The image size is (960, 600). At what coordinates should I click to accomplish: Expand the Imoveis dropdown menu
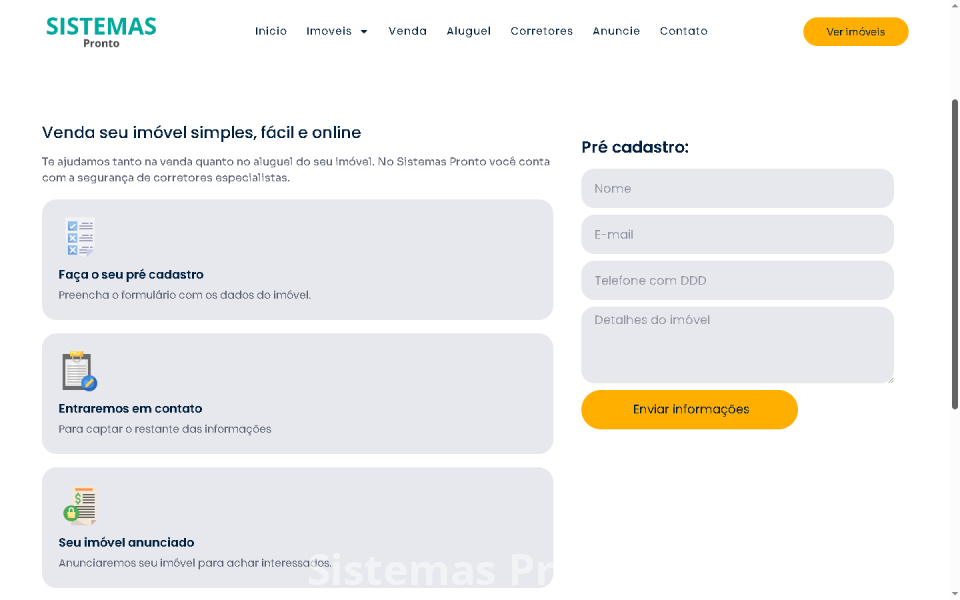(x=336, y=31)
